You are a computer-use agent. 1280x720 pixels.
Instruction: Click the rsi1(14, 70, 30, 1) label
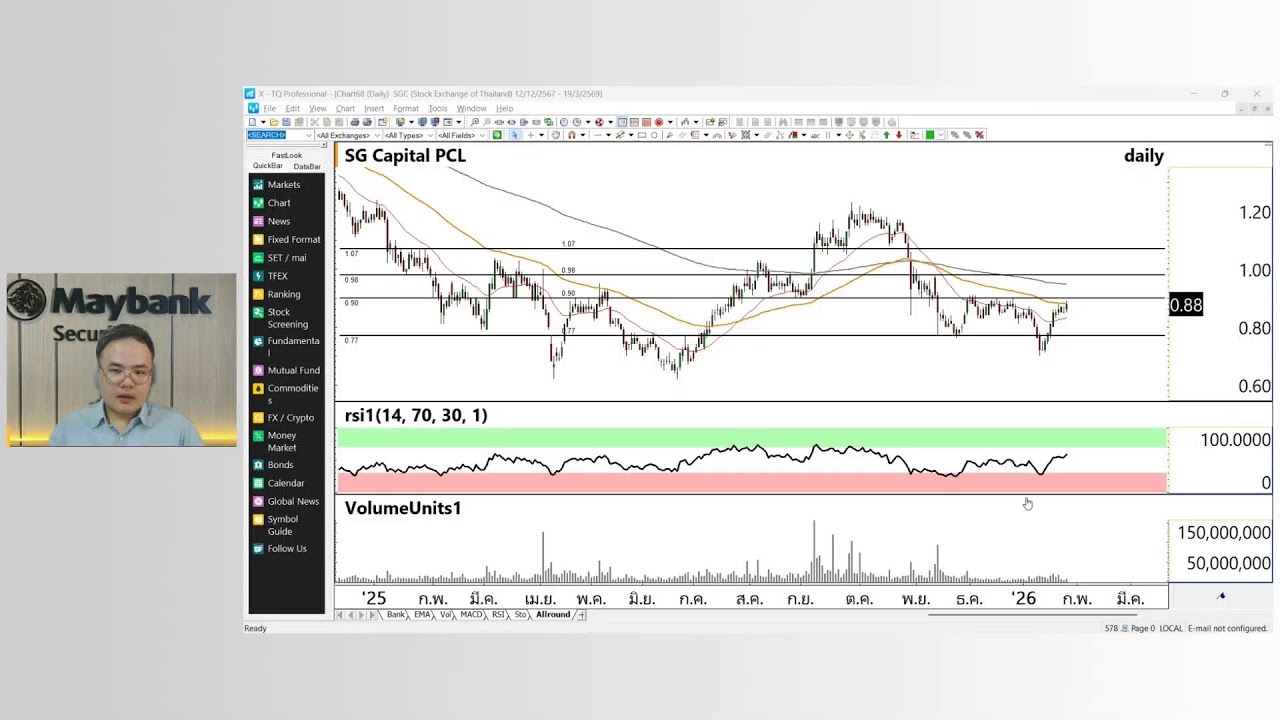click(416, 415)
